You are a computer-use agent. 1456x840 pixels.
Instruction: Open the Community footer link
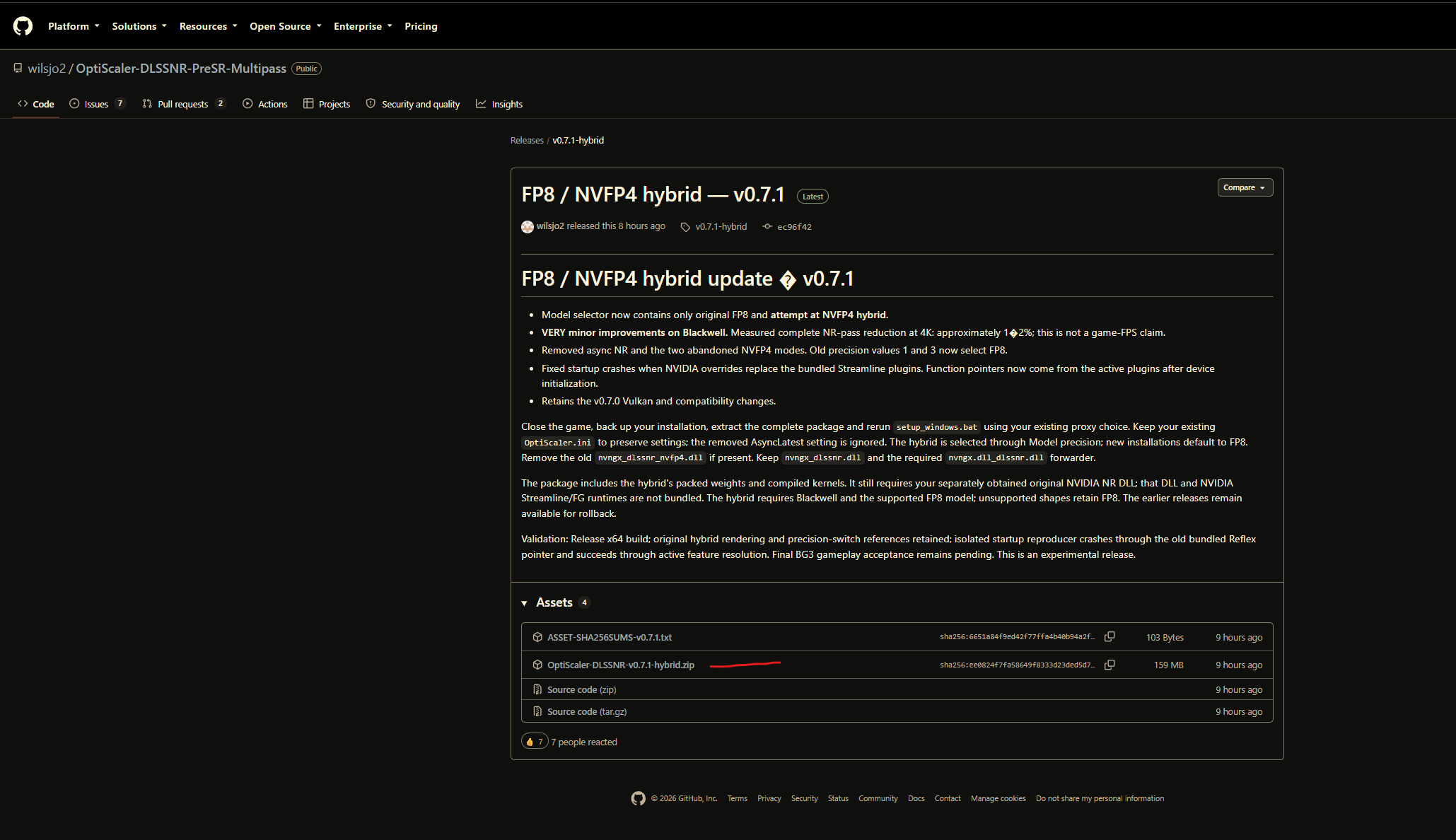(878, 798)
